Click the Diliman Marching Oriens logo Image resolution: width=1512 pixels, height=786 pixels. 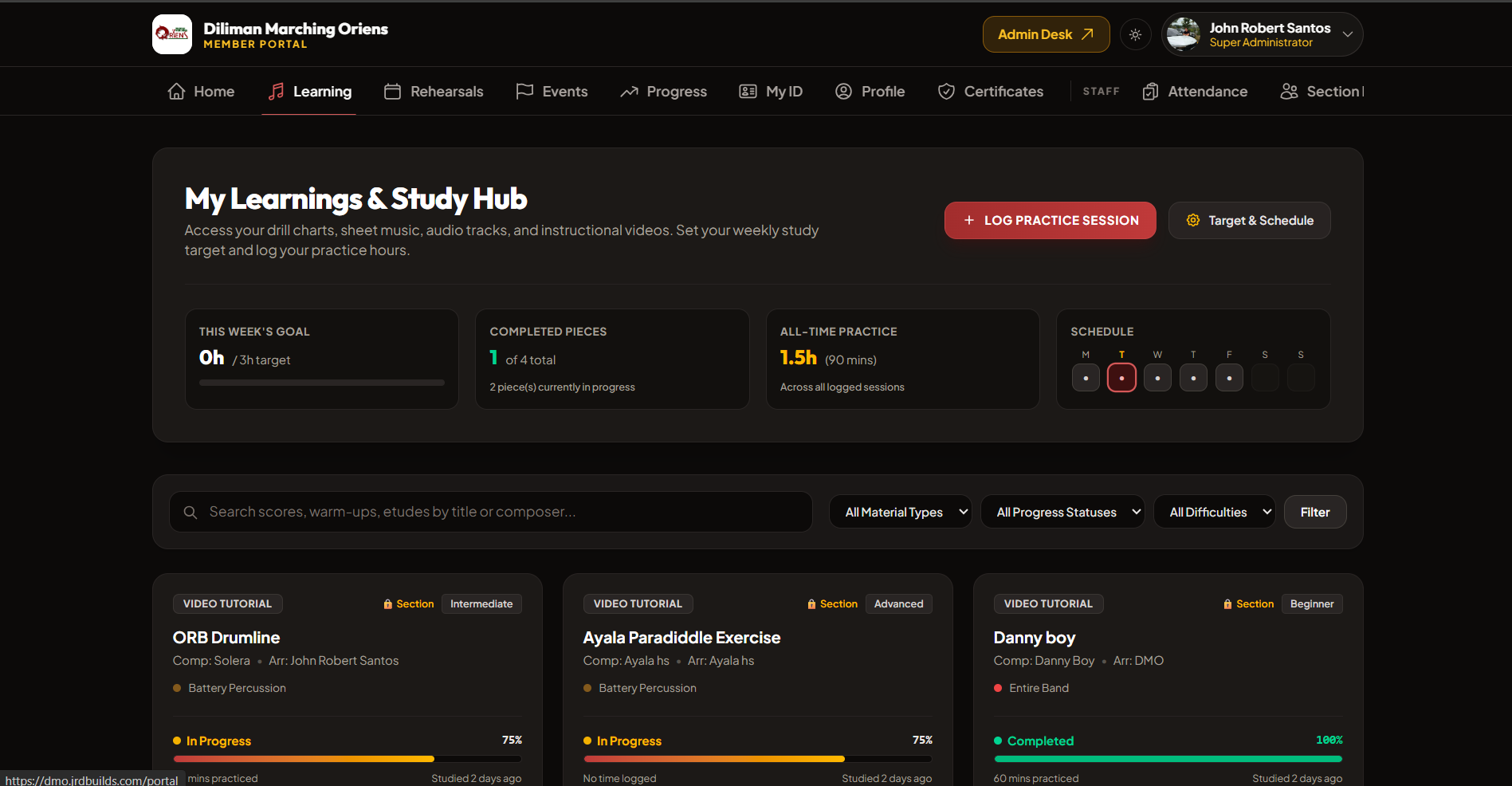click(x=172, y=34)
